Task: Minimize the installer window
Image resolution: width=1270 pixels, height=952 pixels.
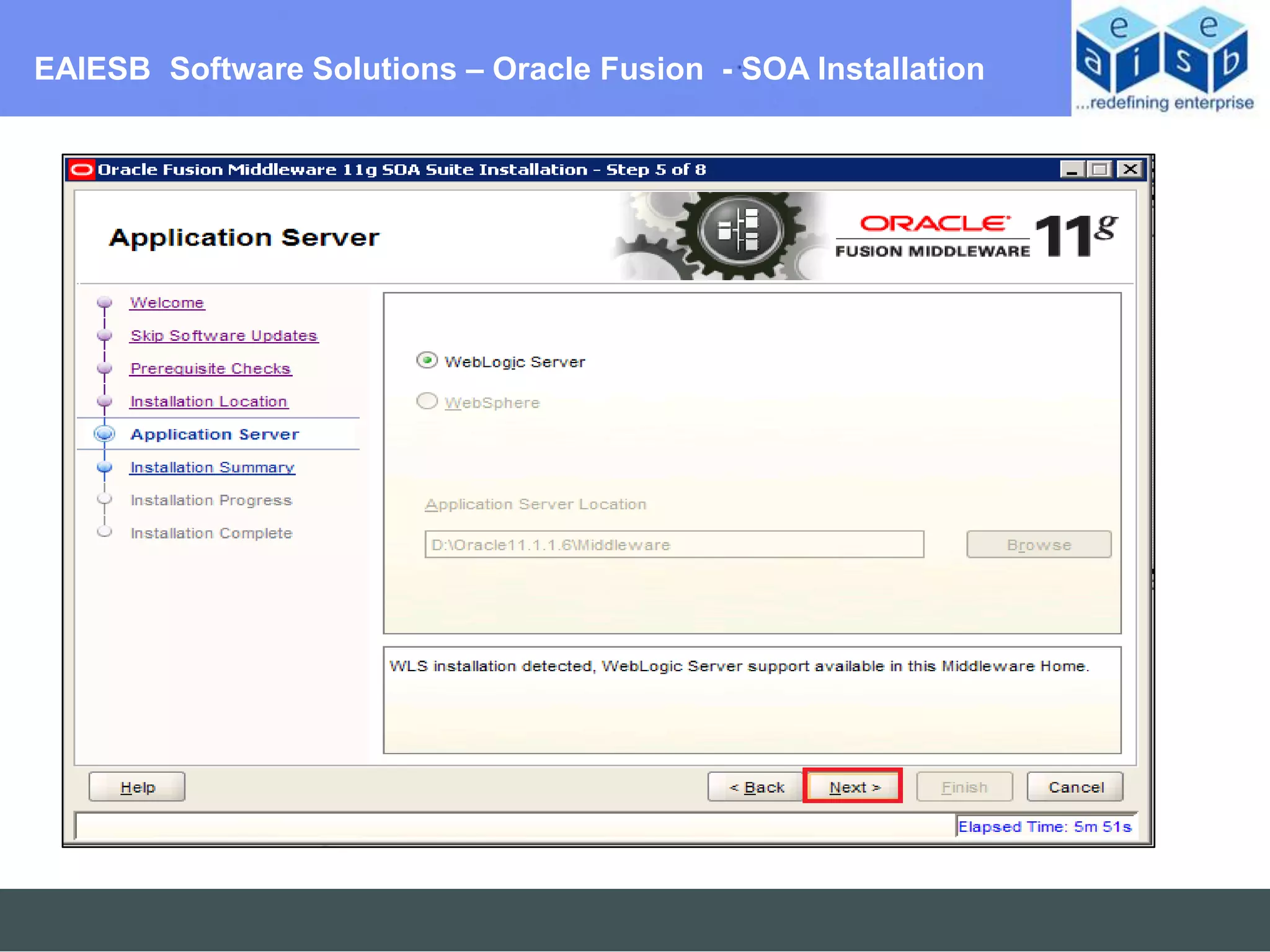Action: click(x=1072, y=169)
